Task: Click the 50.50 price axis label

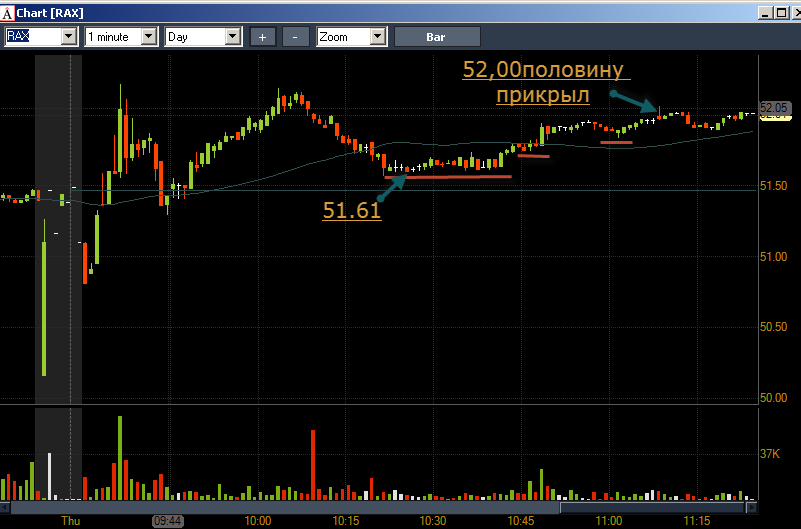Action: pos(773,327)
